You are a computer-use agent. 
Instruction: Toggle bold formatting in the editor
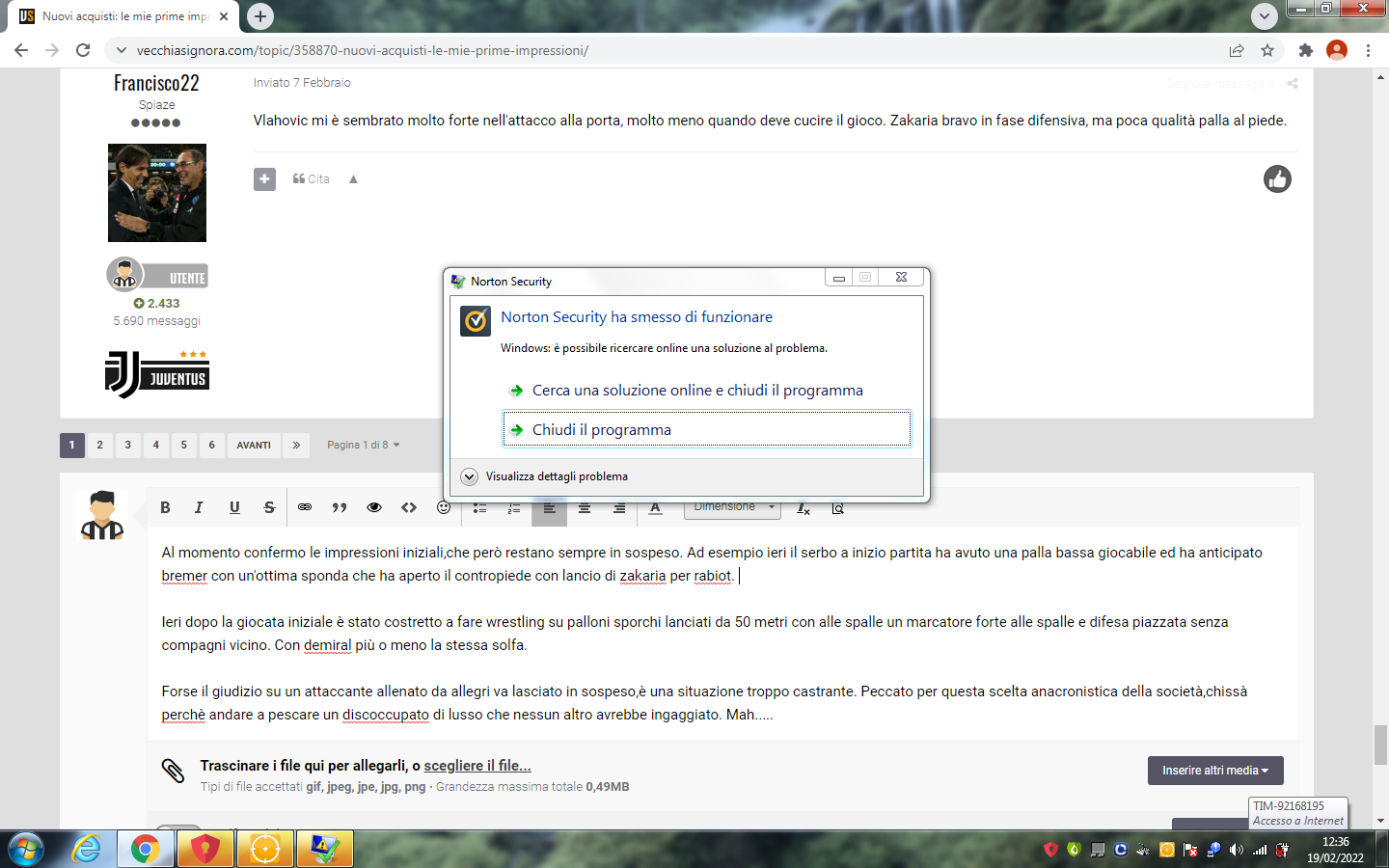pyautogui.click(x=165, y=507)
